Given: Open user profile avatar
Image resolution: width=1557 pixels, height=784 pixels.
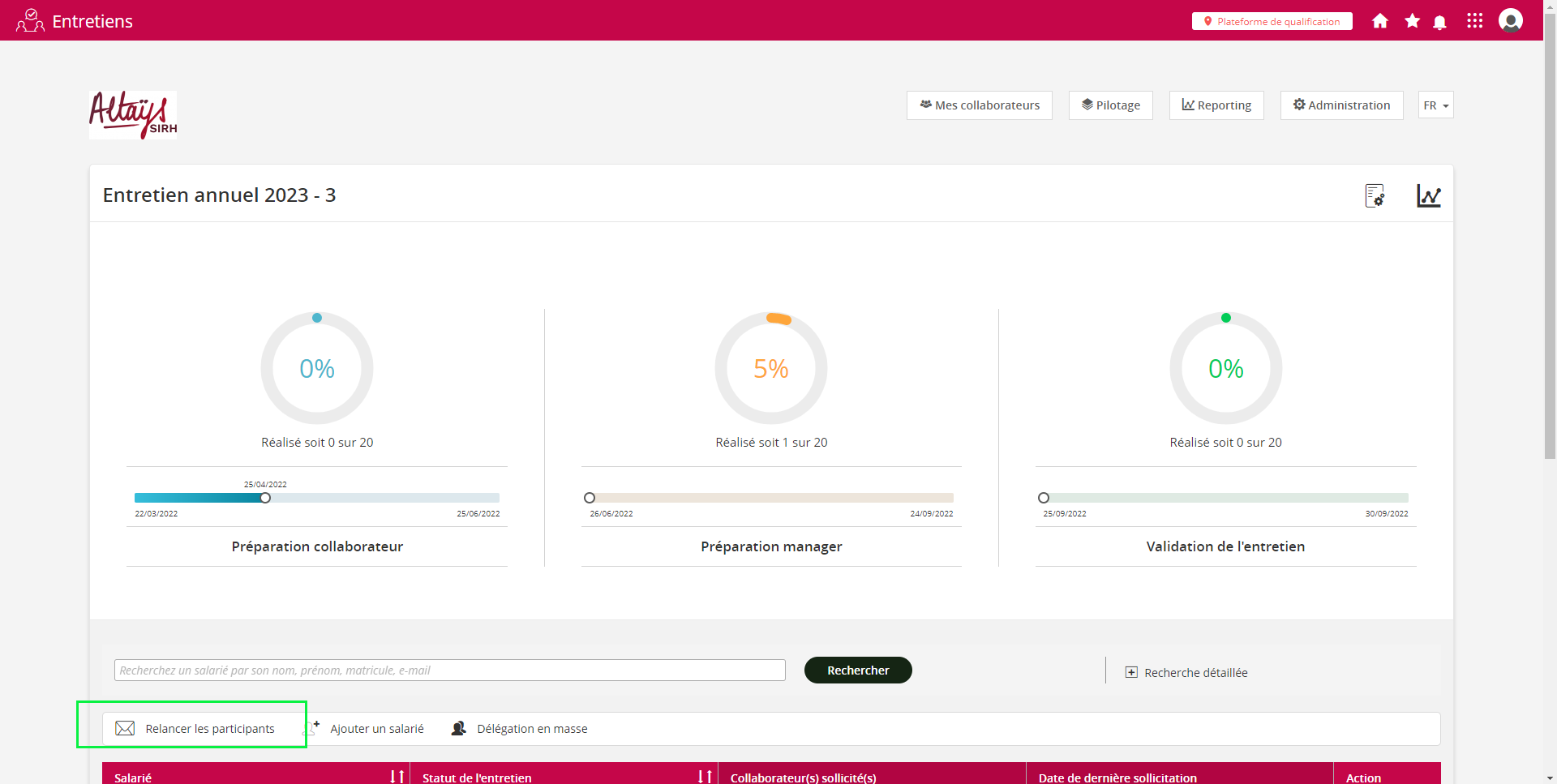Looking at the screenshot, I should tap(1510, 20).
